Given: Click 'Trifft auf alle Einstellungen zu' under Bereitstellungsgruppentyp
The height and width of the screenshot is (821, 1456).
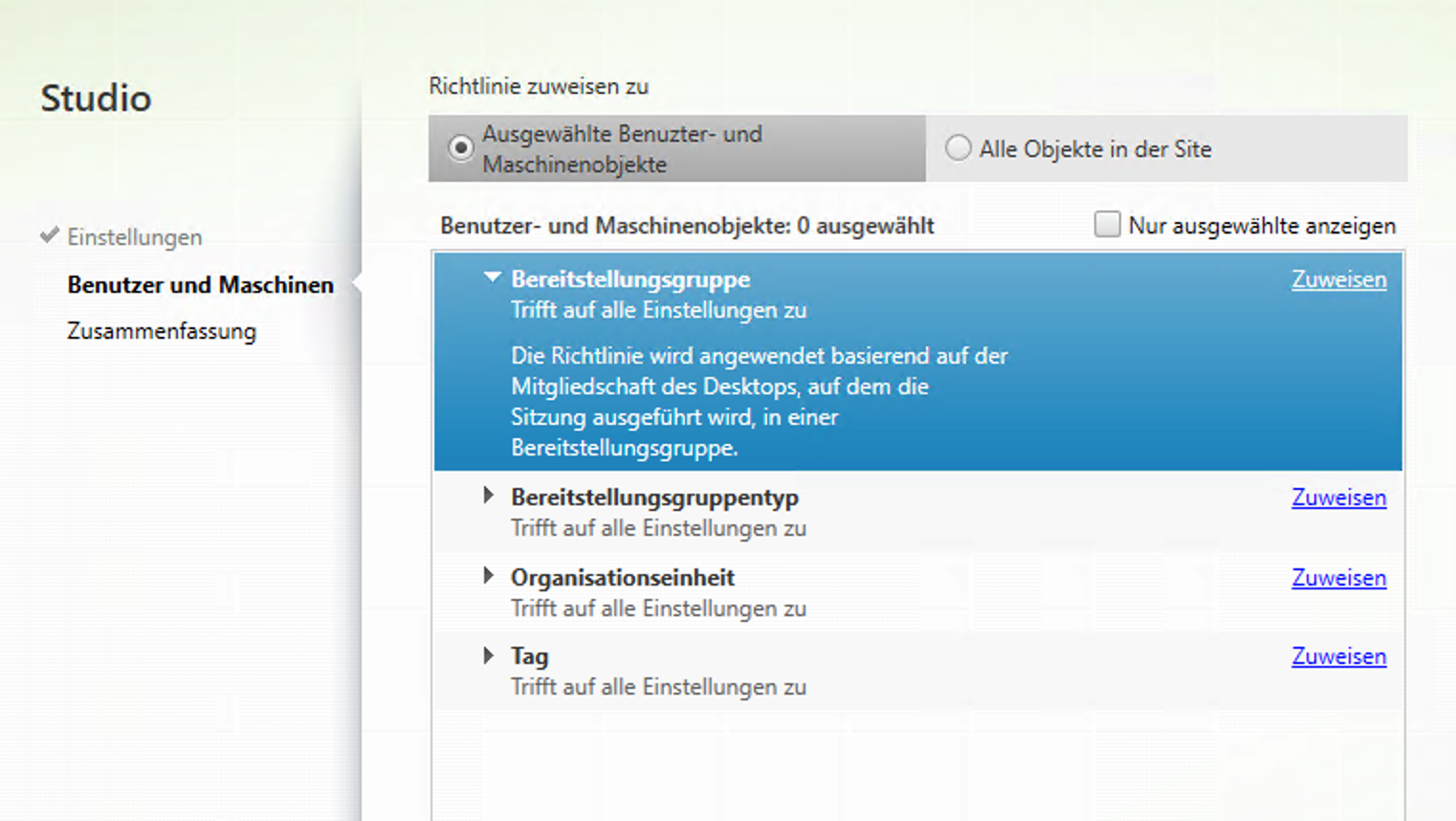Looking at the screenshot, I should [x=658, y=528].
